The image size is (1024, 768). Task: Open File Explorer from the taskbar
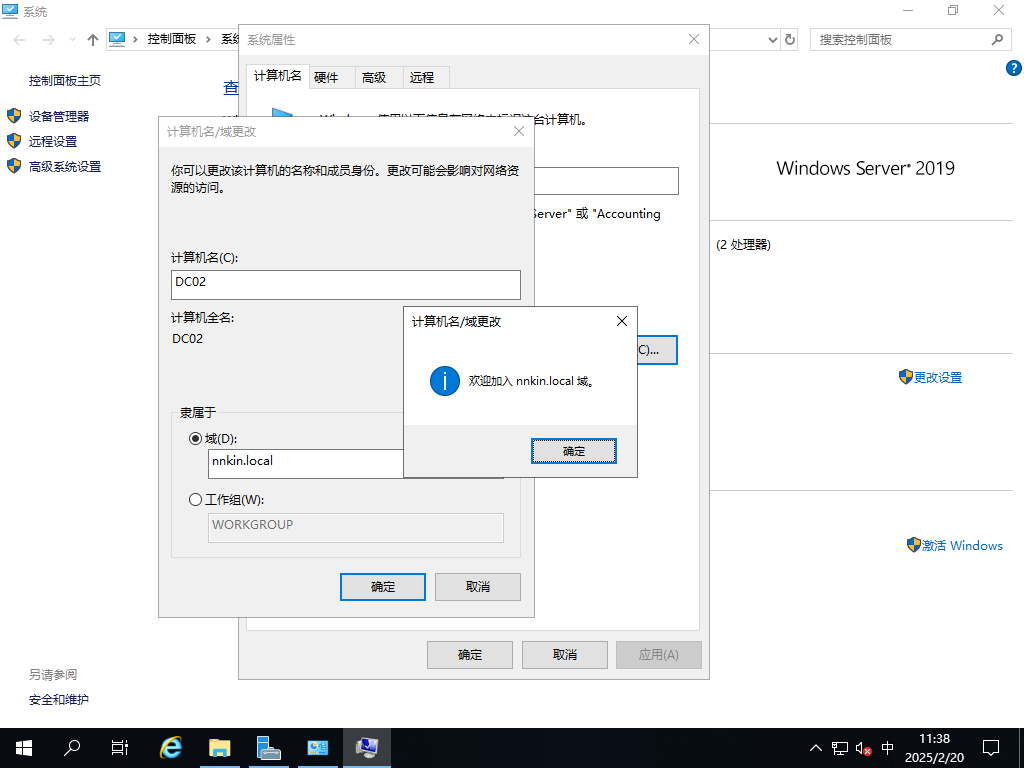coord(220,748)
